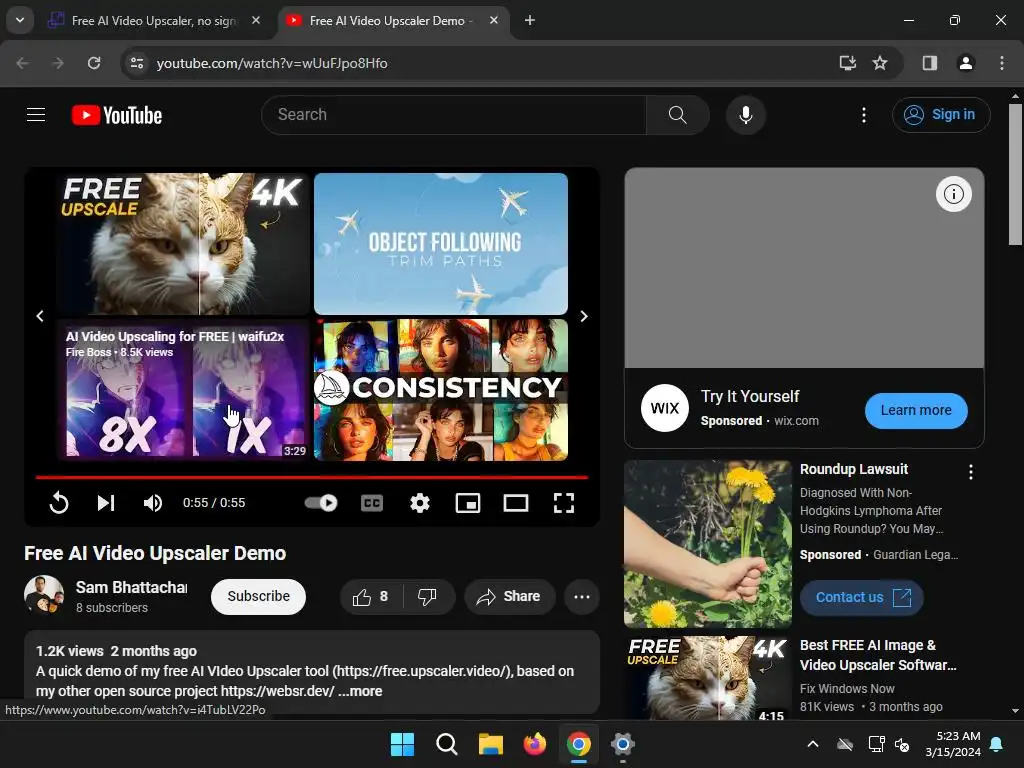
Task: Toggle the autoplay switch
Action: [321, 503]
